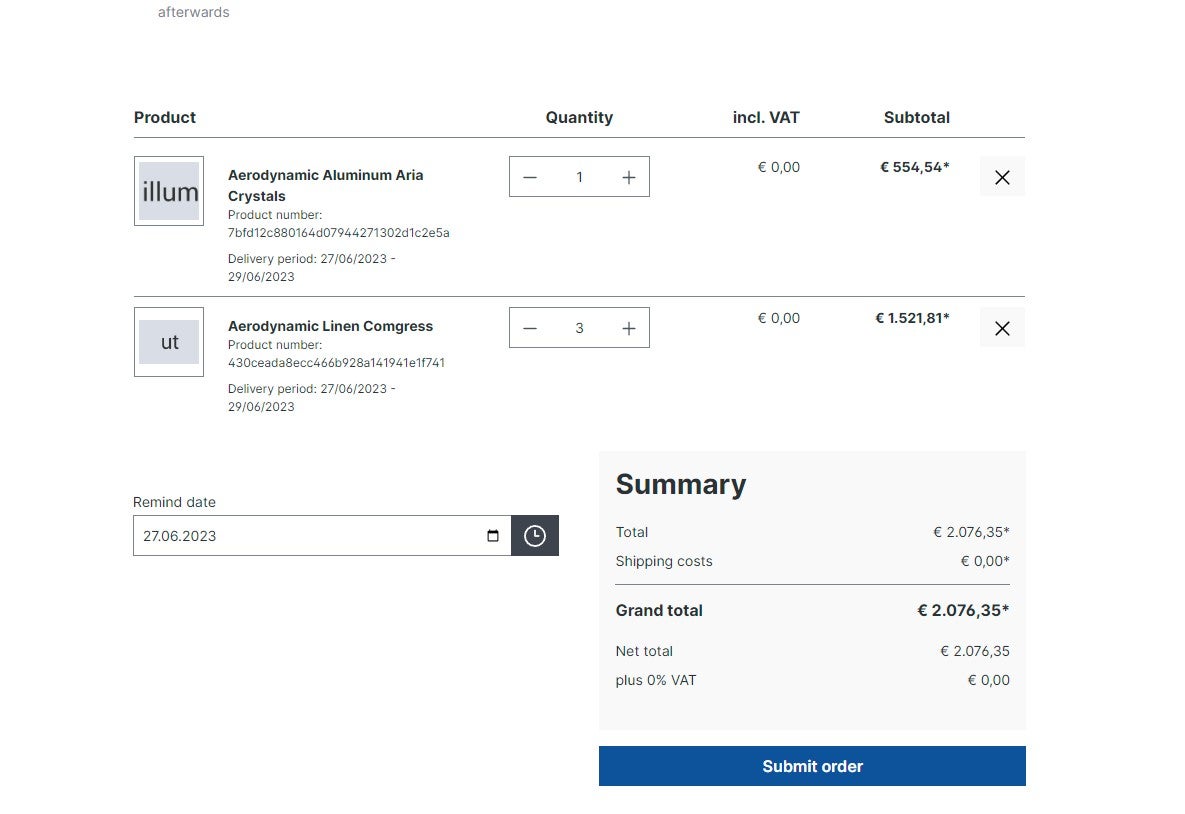The width and height of the screenshot is (1185, 814).
Task: Click subtotal € 1.521,81*
Action: [912, 318]
